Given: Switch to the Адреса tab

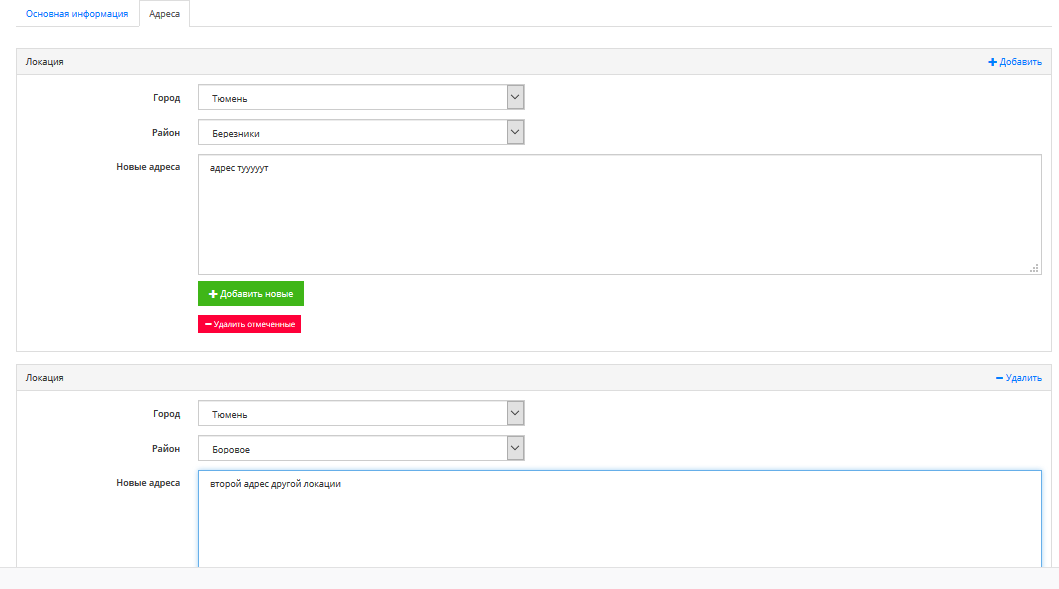Looking at the screenshot, I should [x=164, y=14].
